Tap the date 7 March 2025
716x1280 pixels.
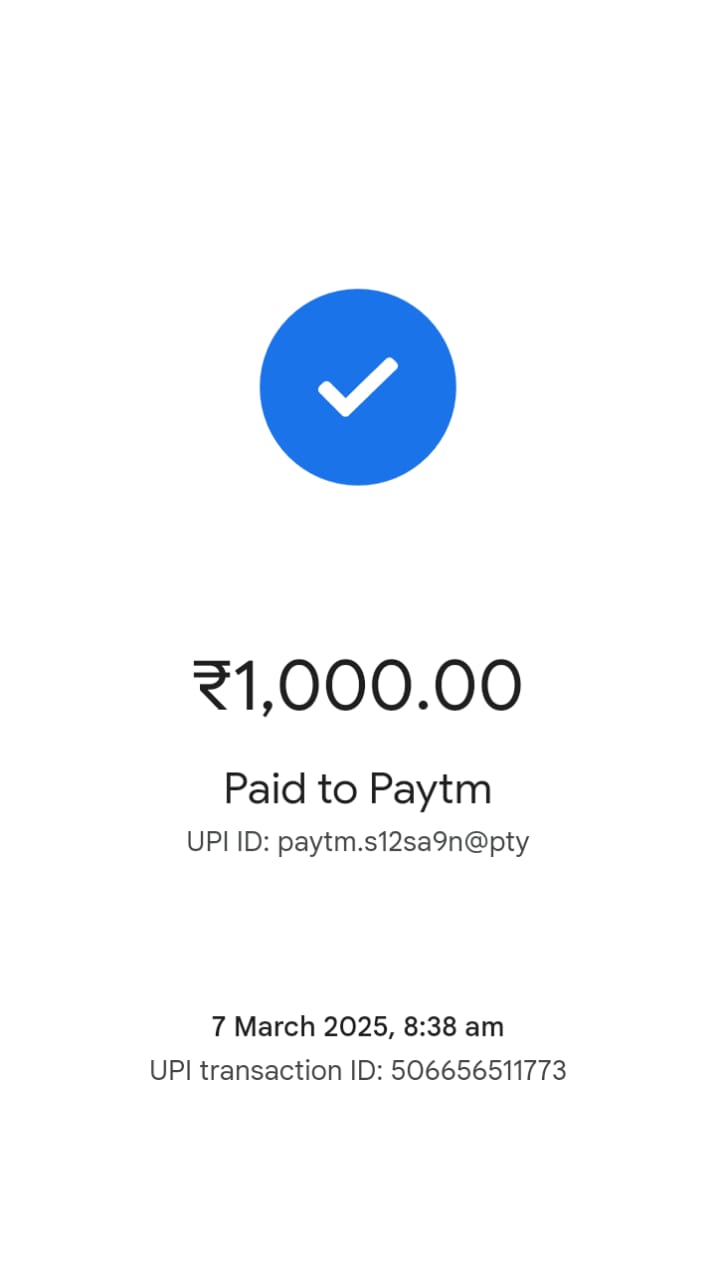(x=303, y=1026)
